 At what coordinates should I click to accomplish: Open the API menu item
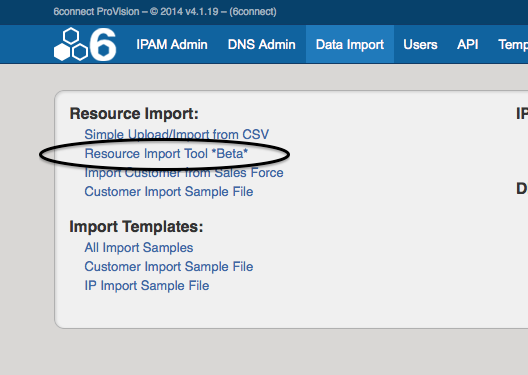[467, 44]
